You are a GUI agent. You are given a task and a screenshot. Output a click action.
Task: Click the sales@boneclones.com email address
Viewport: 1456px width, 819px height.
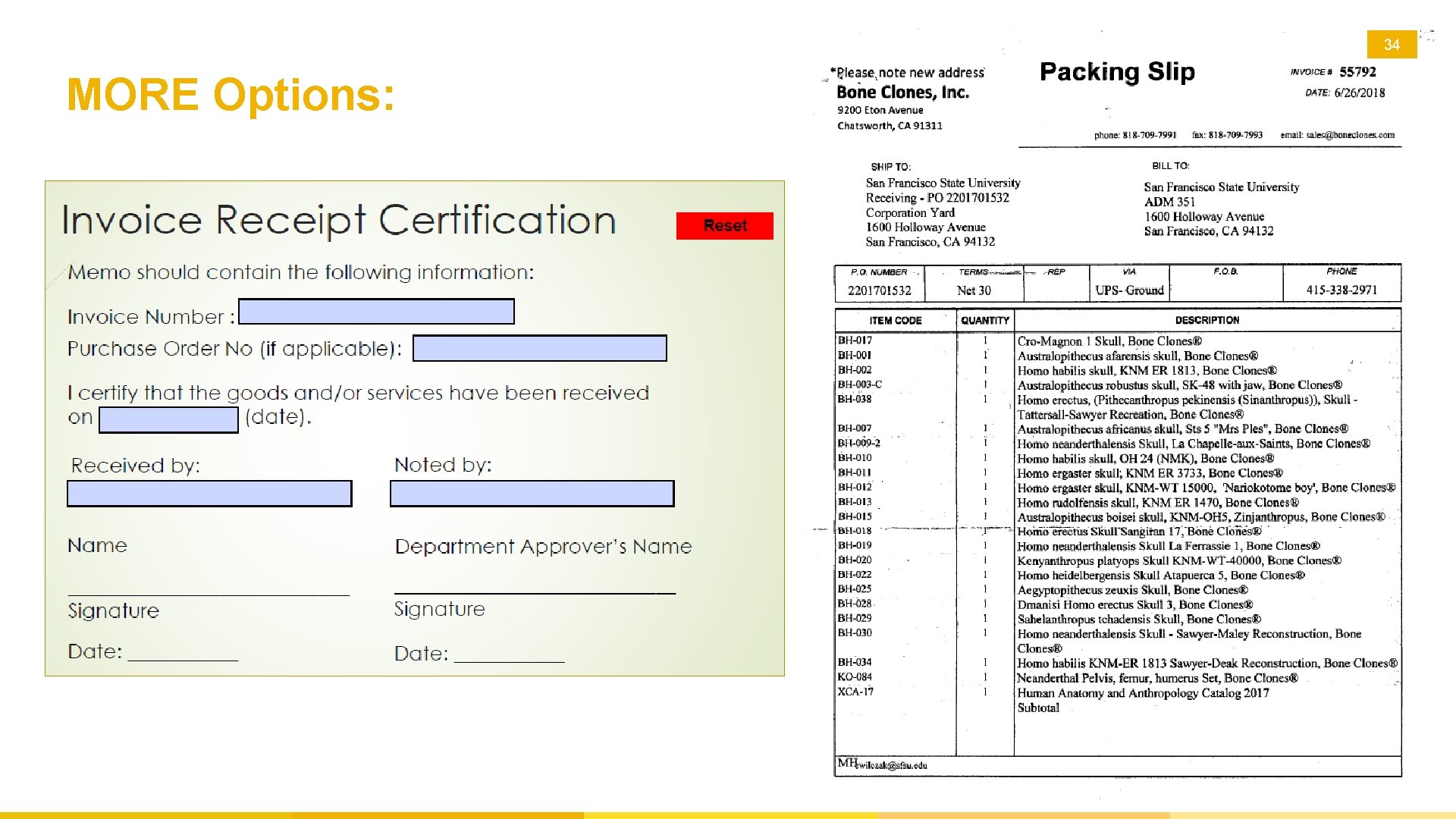click(x=1349, y=135)
